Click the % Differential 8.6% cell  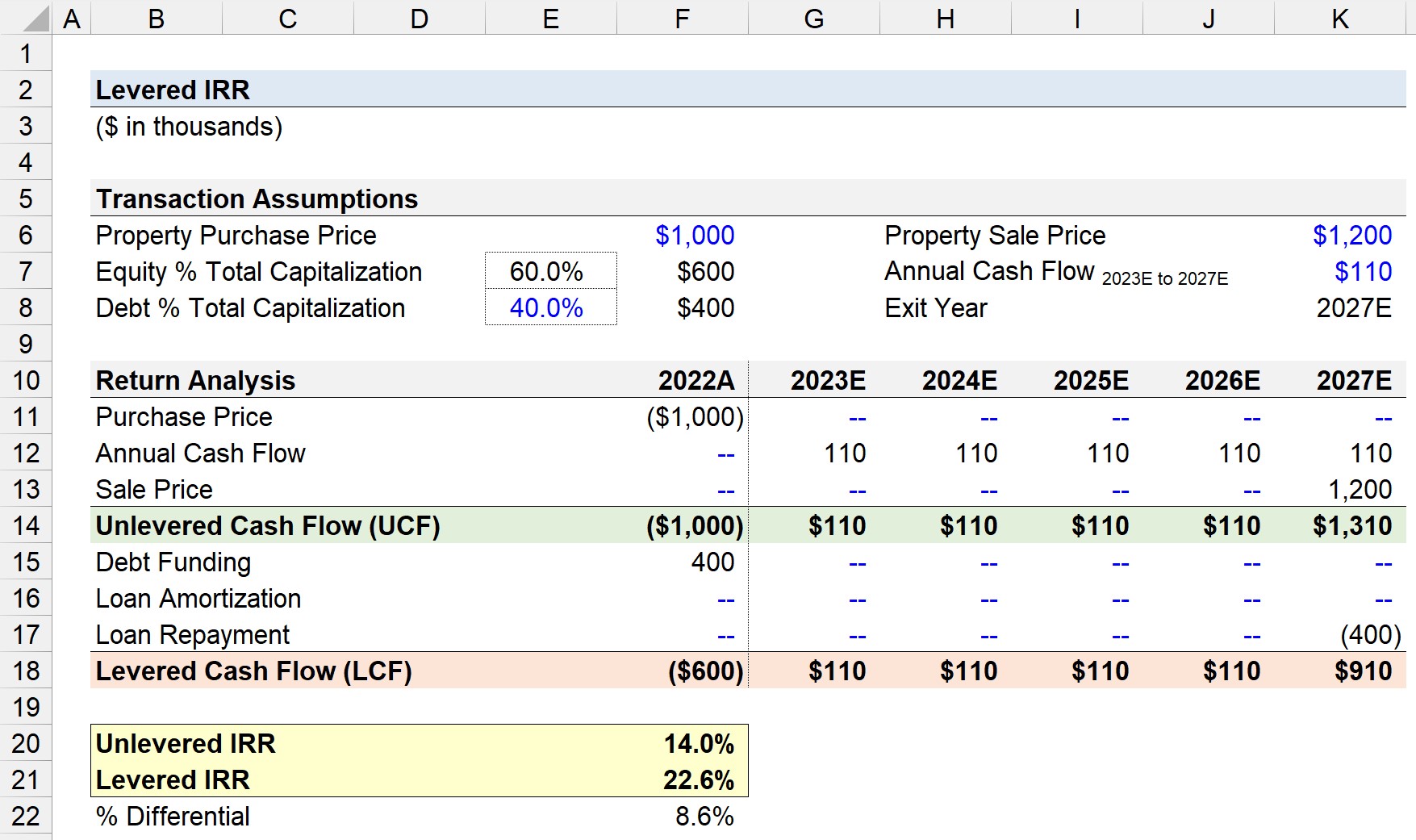683,816
